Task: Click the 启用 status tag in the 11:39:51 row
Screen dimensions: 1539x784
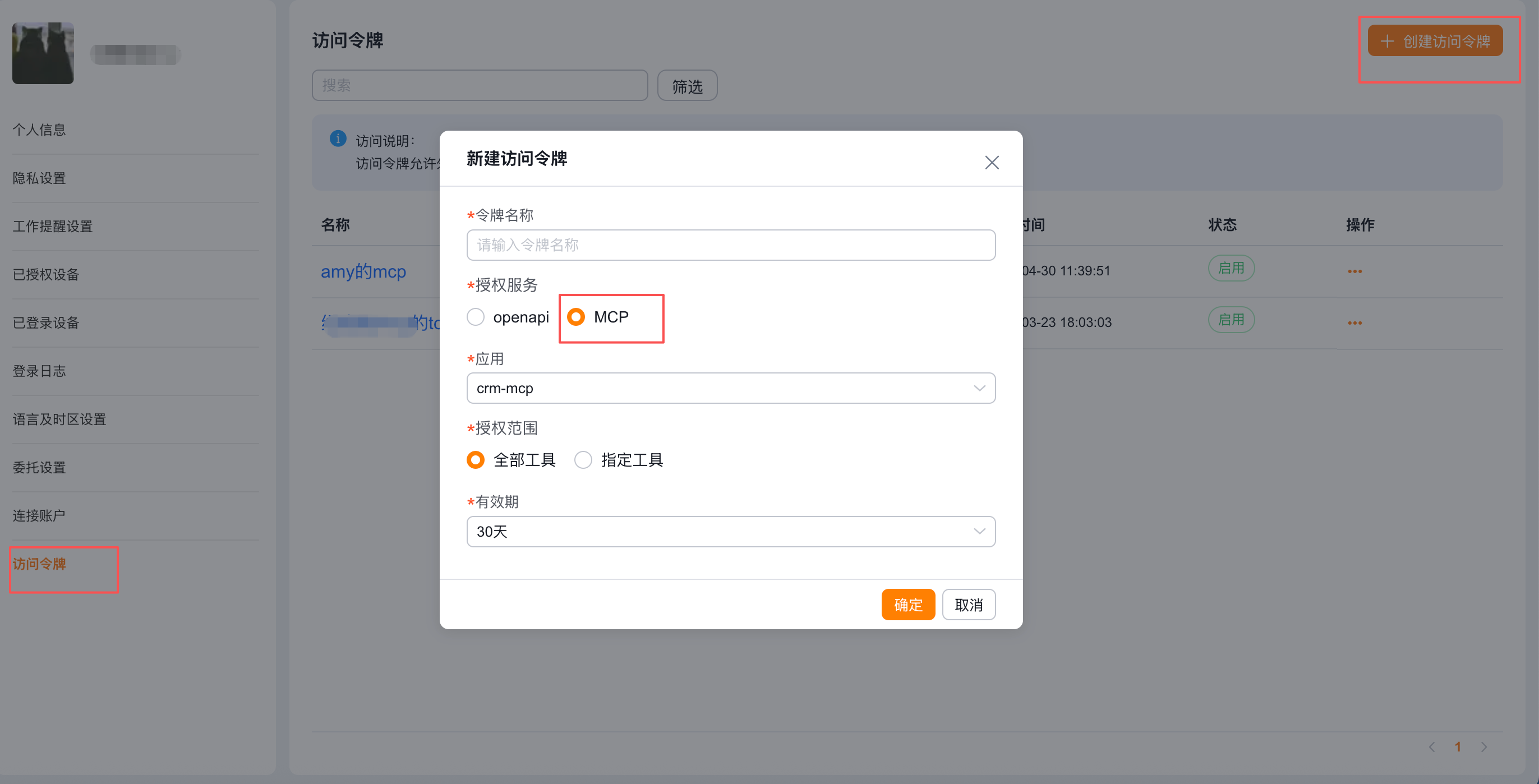Action: click(1231, 268)
